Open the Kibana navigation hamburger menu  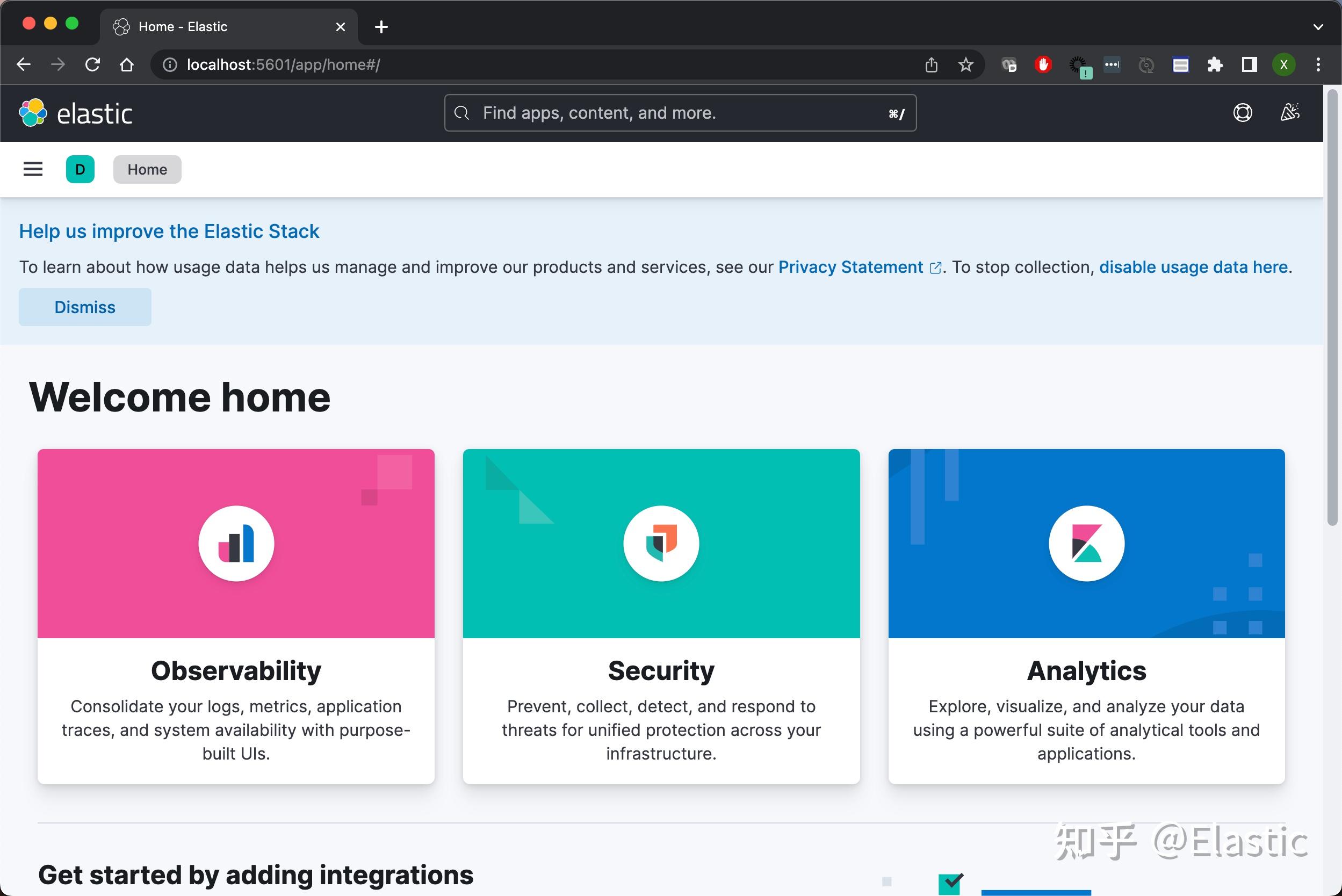[33, 169]
